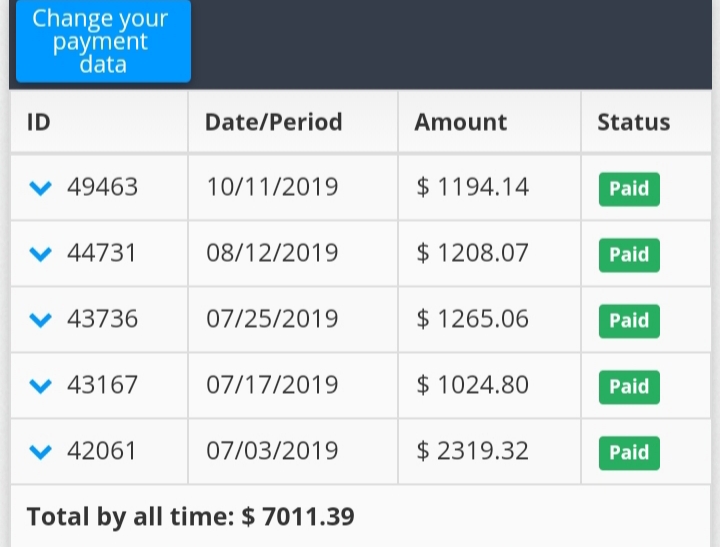Select the $ 2319.32 amount cell
This screenshot has height=547, width=720.
[489, 451]
